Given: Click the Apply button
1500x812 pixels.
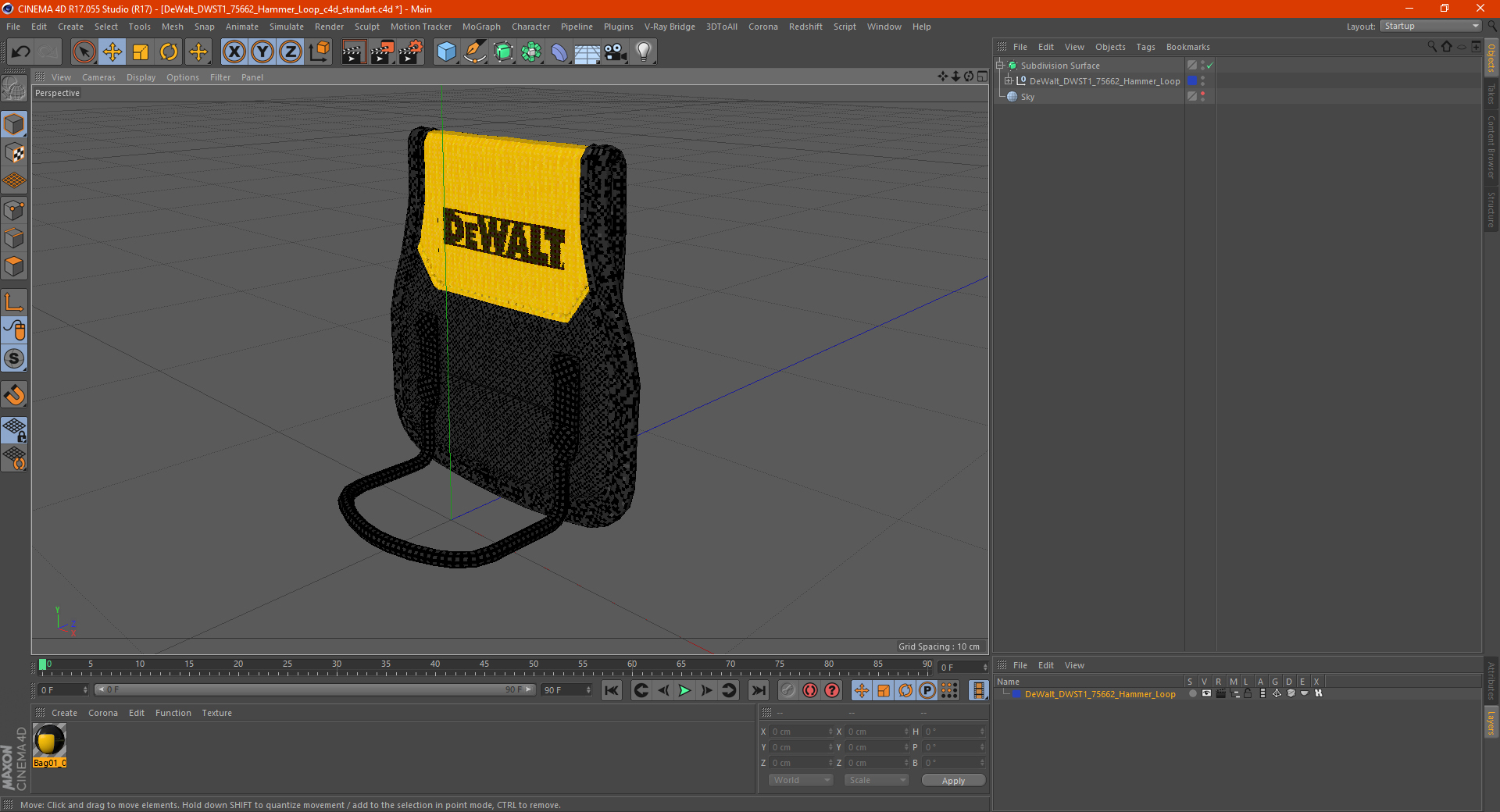Looking at the screenshot, I should [953, 781].
